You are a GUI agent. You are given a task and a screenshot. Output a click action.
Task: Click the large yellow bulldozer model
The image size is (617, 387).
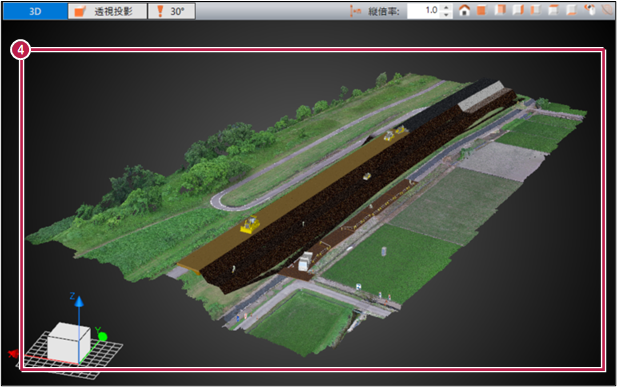point(250,224)
